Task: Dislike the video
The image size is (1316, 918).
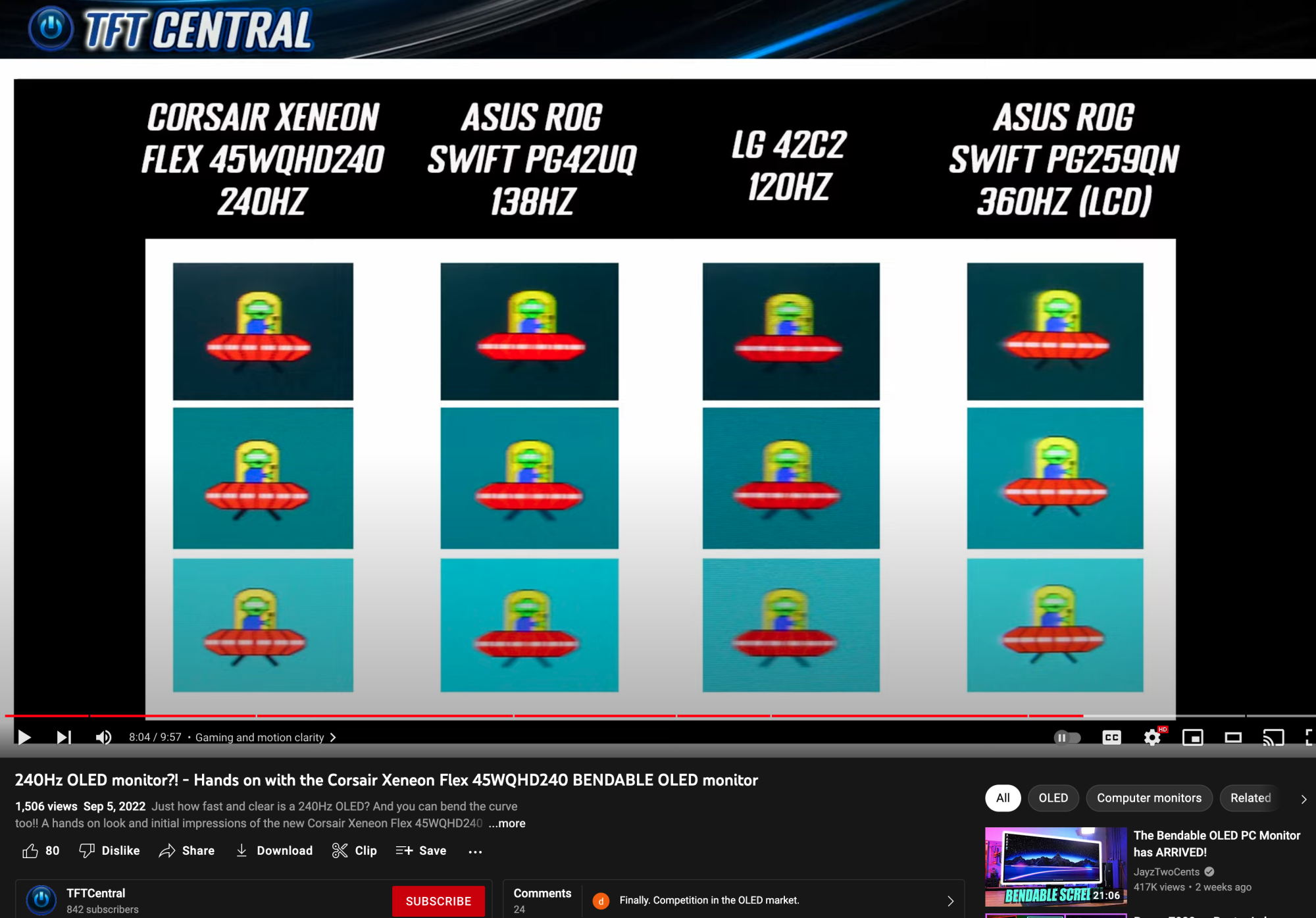Action: 109,851
